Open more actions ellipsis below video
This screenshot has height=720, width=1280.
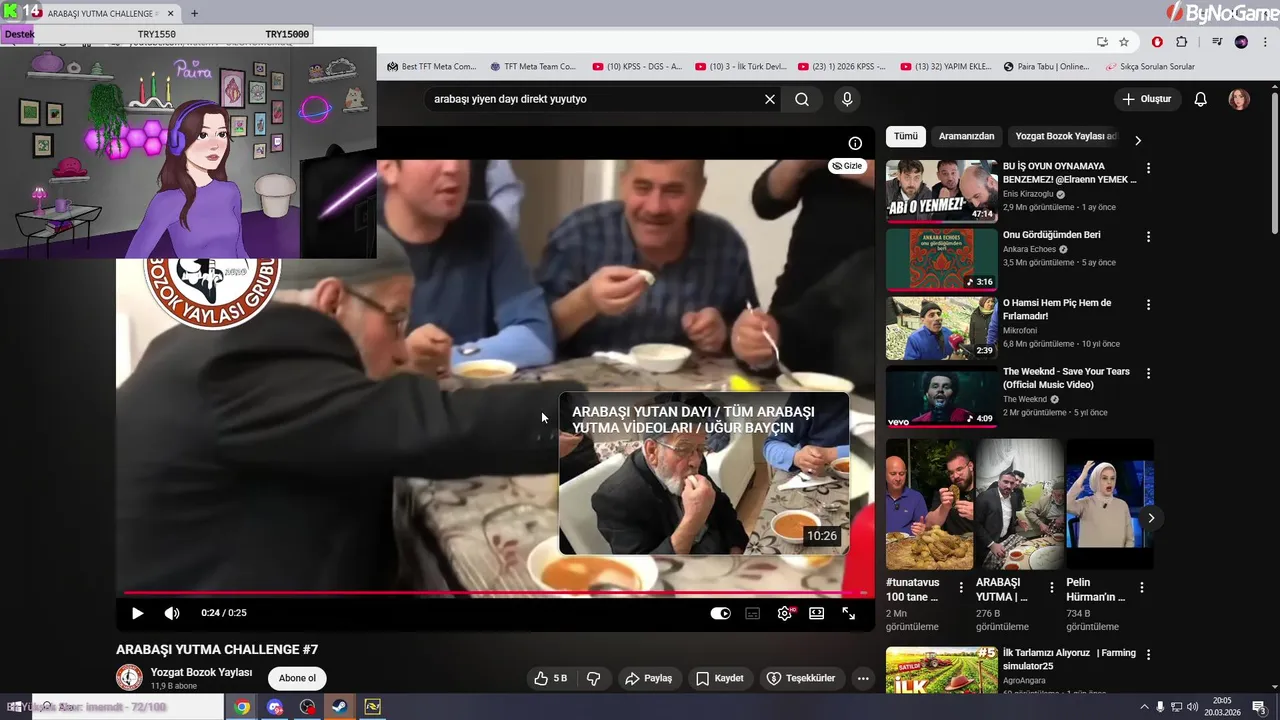pyautogui.click(x=863, y=678)
